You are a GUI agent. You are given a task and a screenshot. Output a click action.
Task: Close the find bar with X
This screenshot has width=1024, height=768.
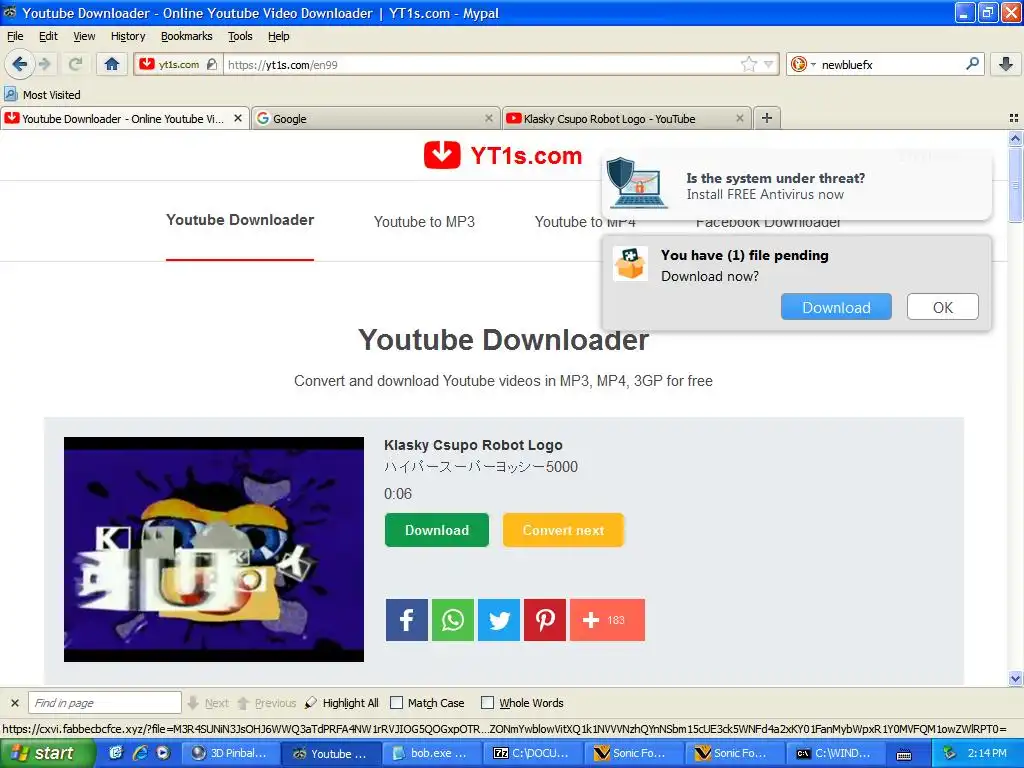[14, 703]
